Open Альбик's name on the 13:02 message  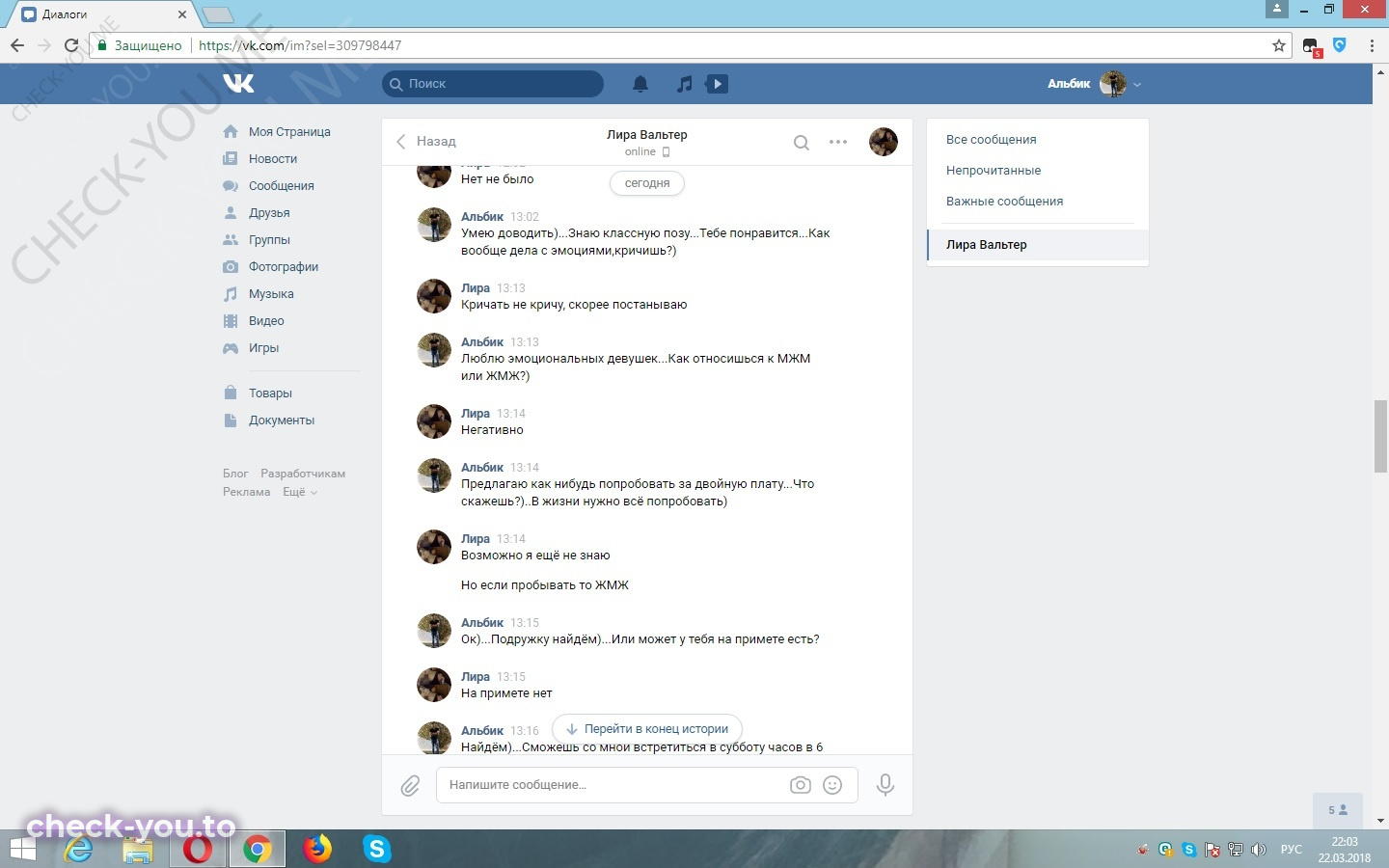[482, 217]
